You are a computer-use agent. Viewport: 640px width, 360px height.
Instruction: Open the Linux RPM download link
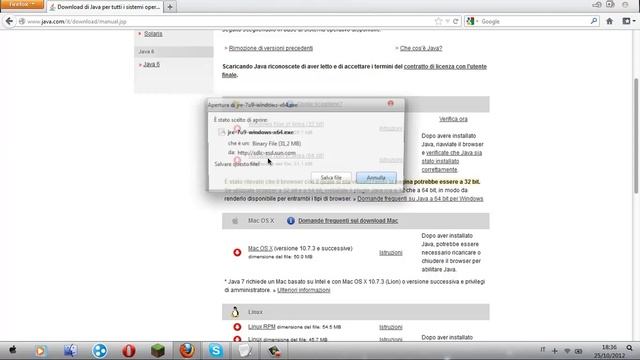pos(262,327)
